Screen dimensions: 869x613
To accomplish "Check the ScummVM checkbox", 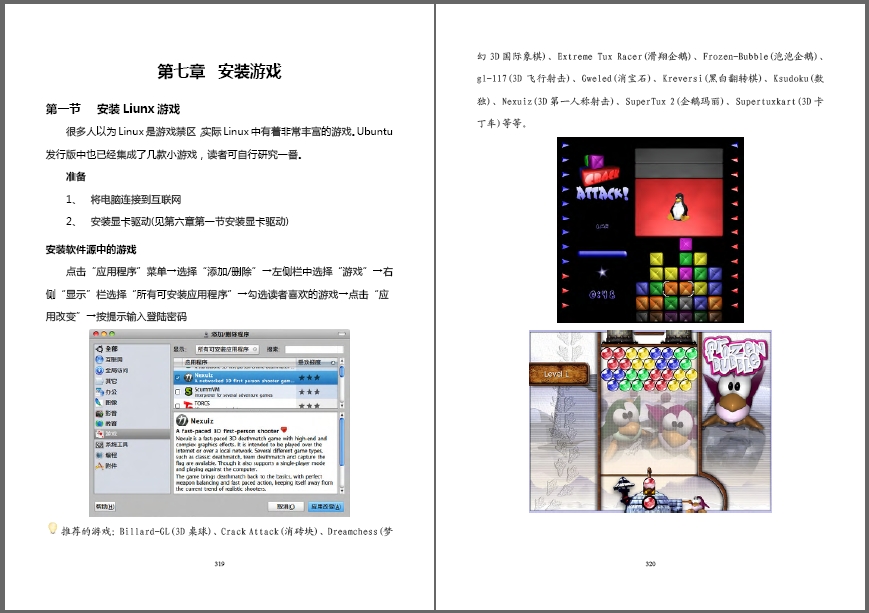I will [x=178, y=392].
